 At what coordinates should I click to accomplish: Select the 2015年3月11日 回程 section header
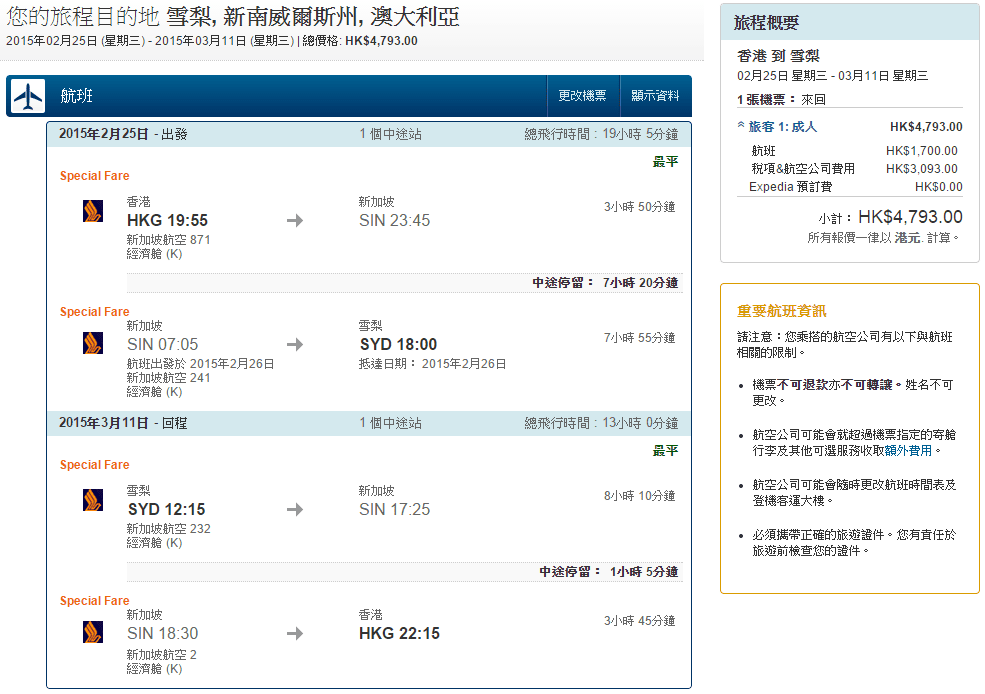[122, 423]
